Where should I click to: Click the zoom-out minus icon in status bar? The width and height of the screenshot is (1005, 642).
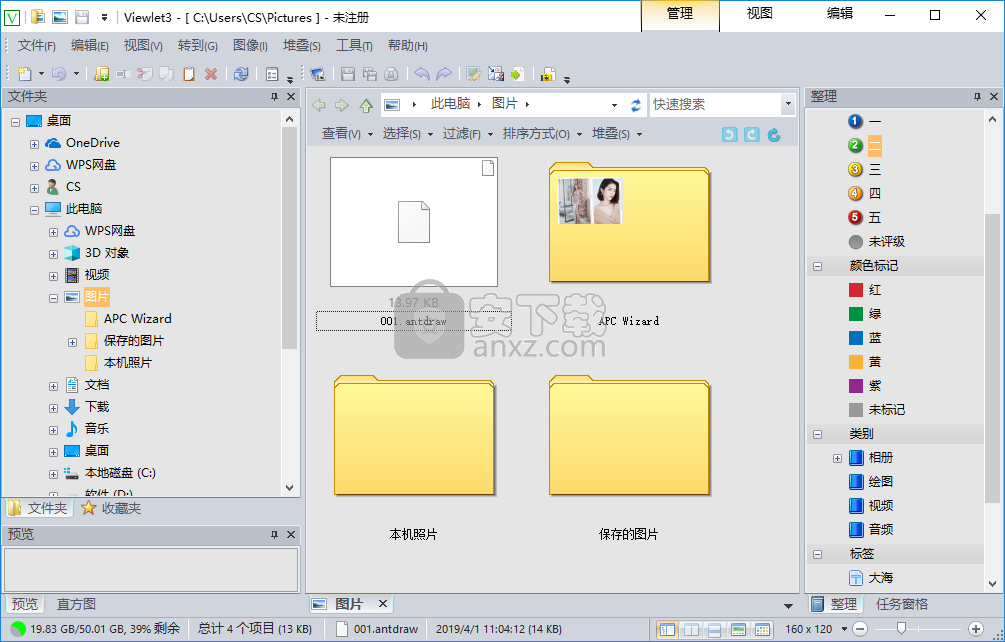859,629
